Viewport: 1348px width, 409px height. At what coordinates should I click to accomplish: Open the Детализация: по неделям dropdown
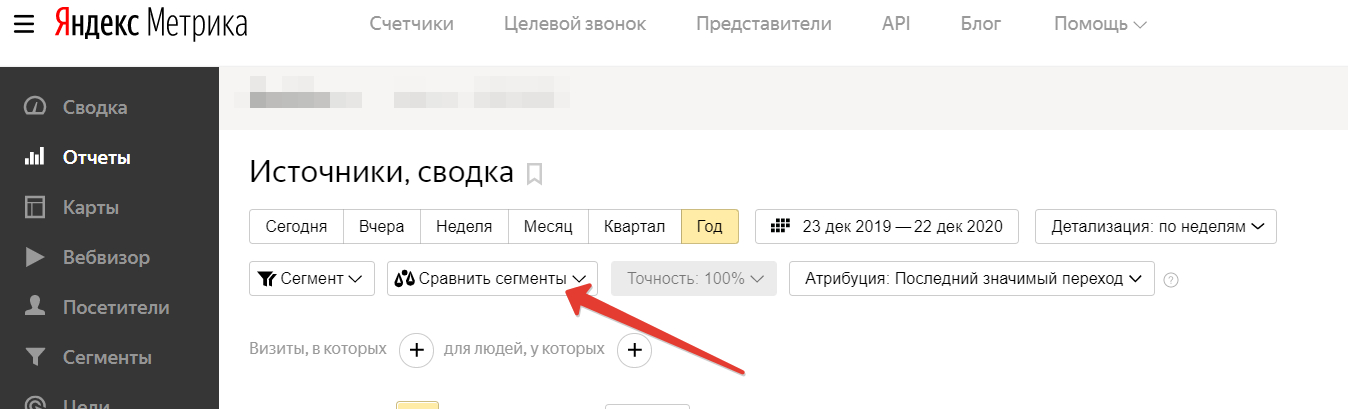[x=1156, y=226]
